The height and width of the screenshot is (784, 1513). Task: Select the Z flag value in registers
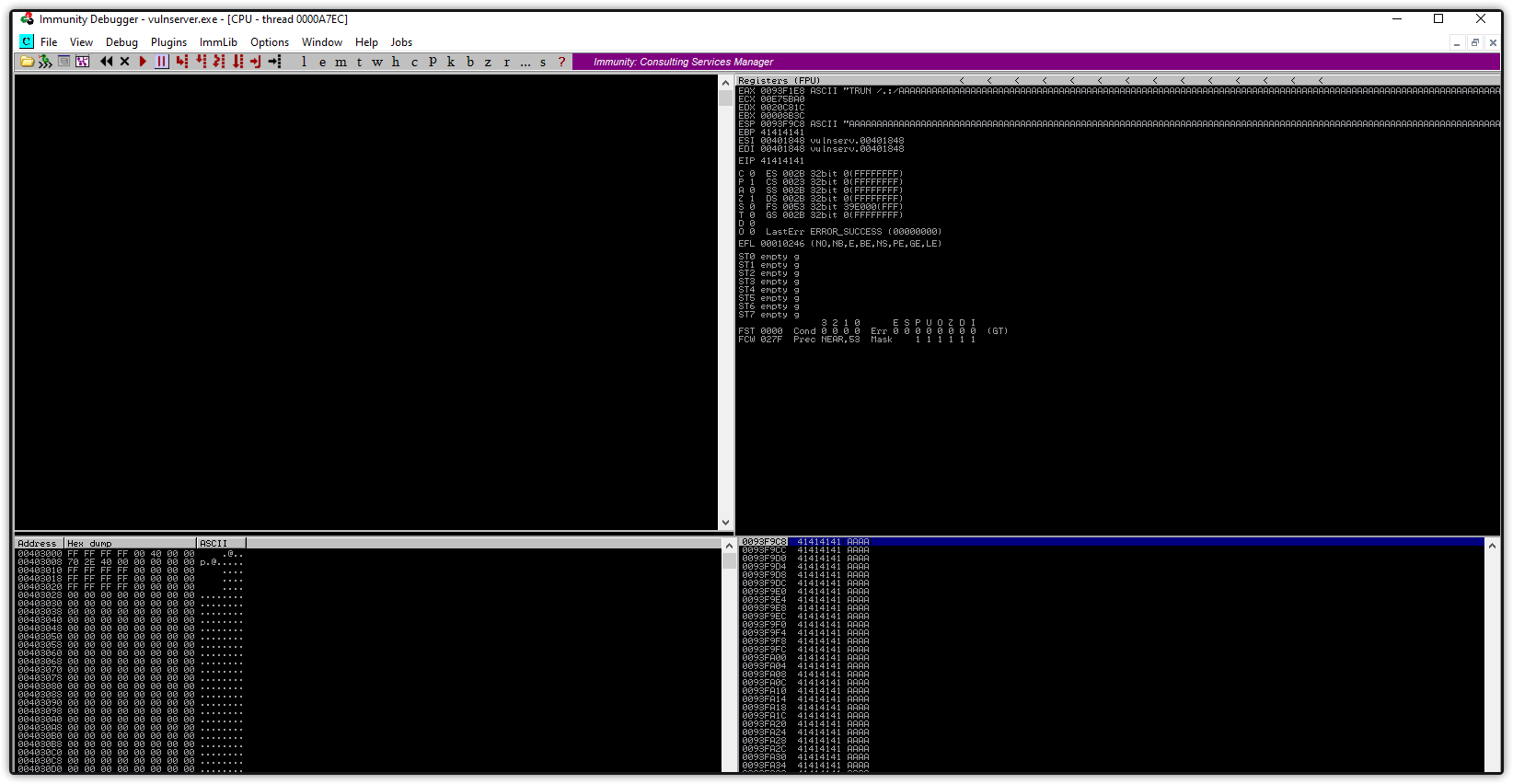(x=752, y=199)
